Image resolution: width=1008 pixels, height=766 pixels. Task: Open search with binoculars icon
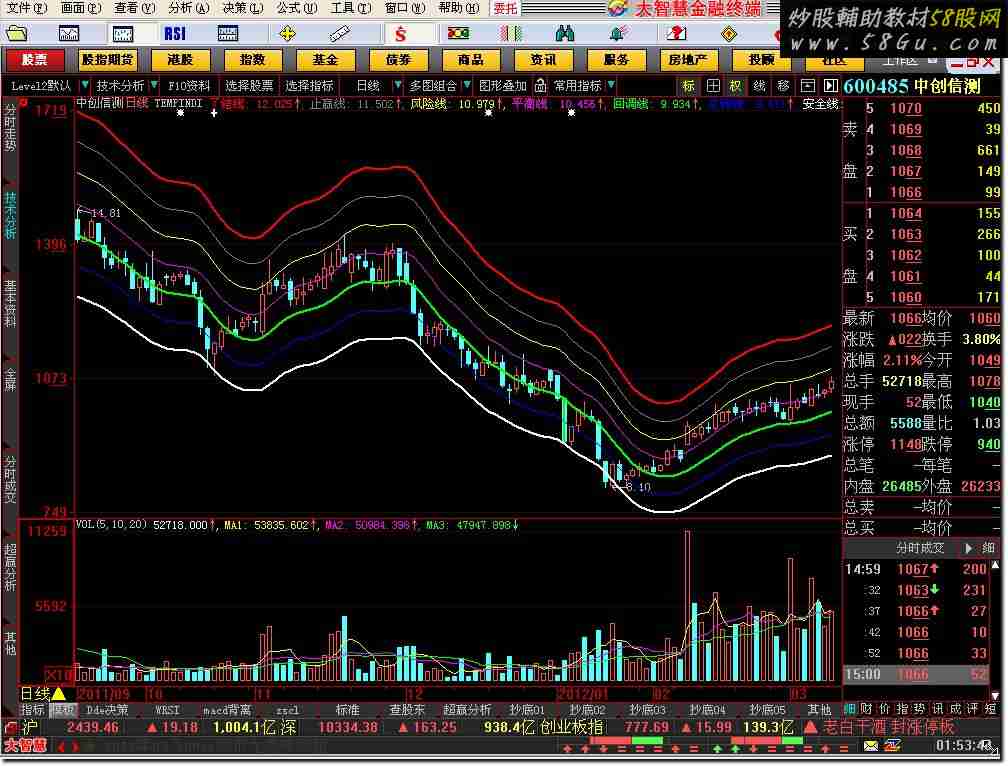(x=564, y=33)
